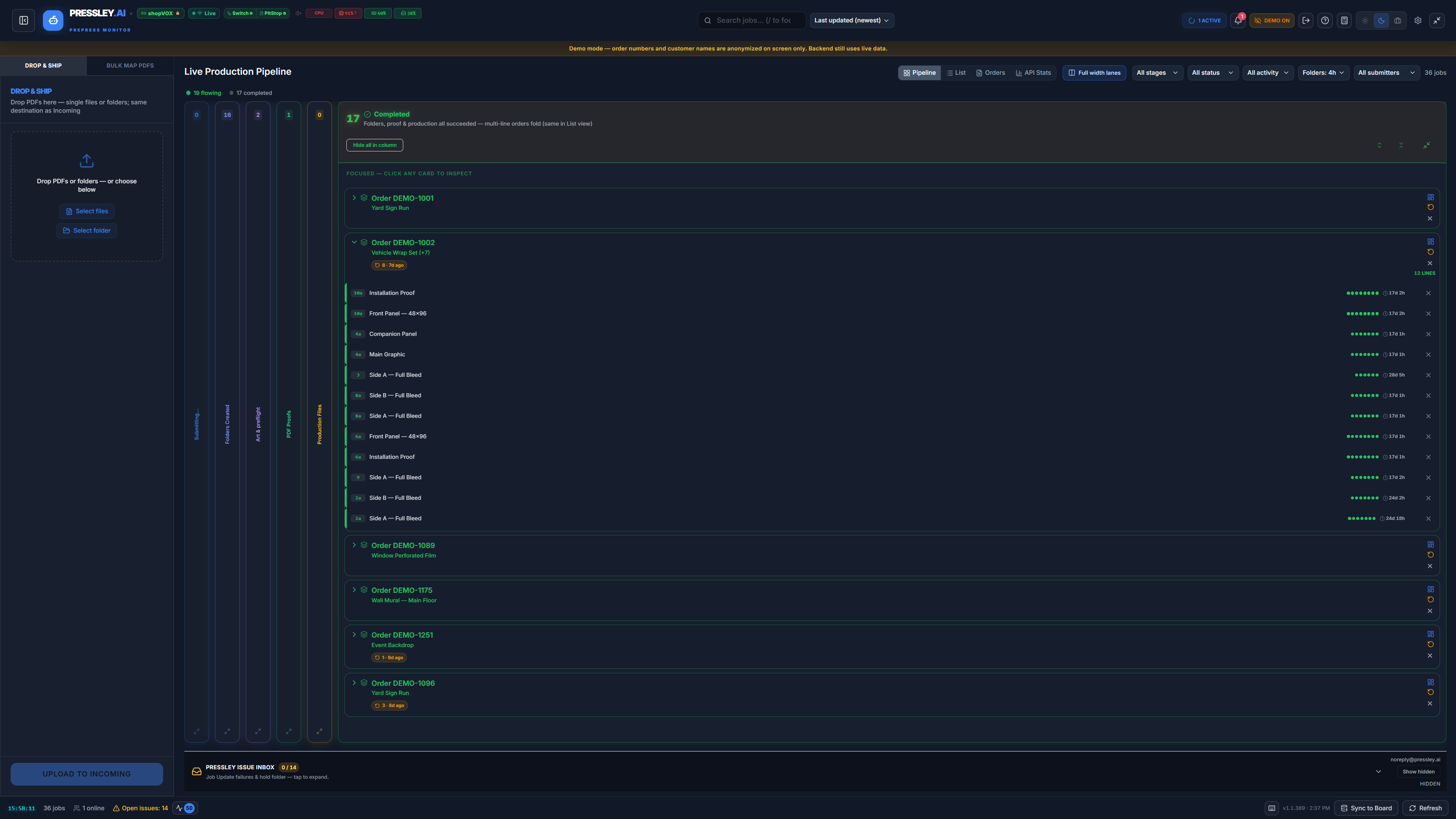Collapse Order DEMO-1002 chevron
This screenshot has height=819, width=1456.
(354, 242)
